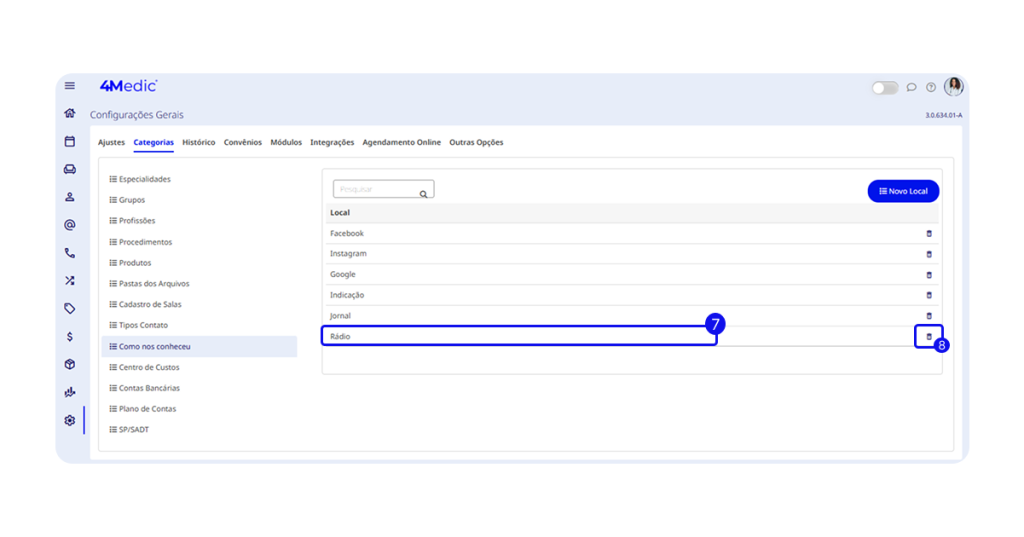Delete the Rádio entry with trash icon
Viewport: 1024px width, 537px height.
click(928, 337)
